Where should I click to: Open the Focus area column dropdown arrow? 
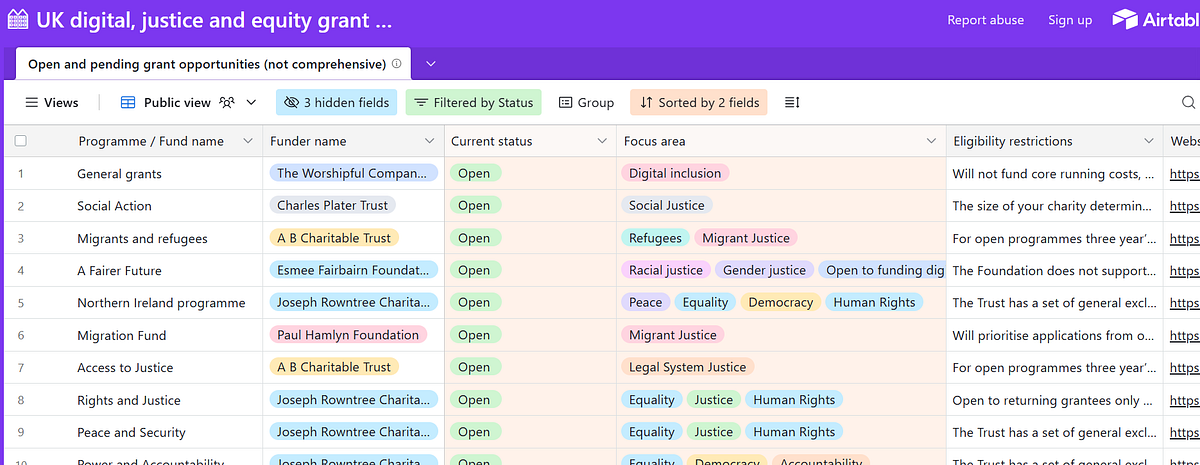point(931,141)
